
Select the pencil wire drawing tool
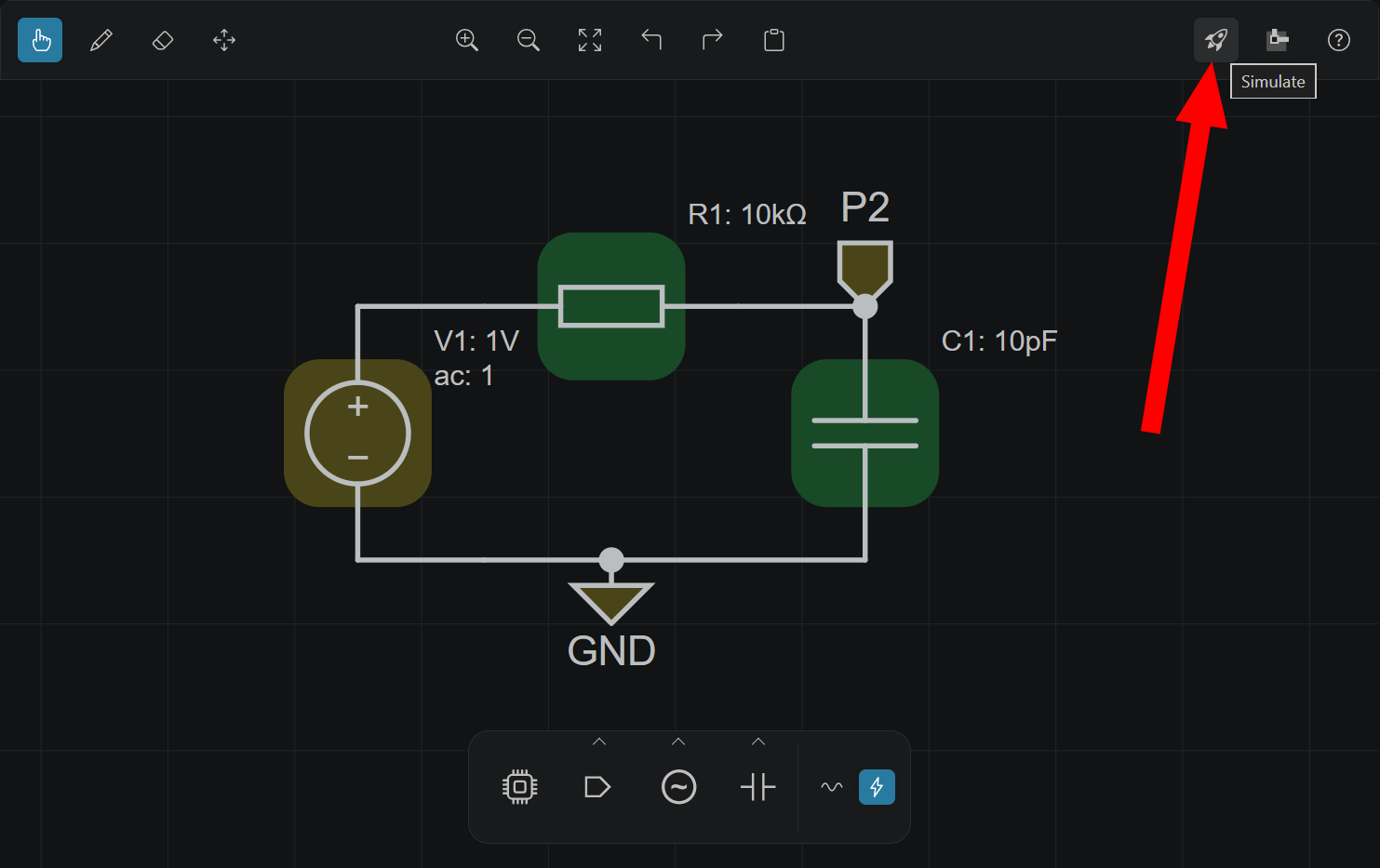(x=101, y=40)
